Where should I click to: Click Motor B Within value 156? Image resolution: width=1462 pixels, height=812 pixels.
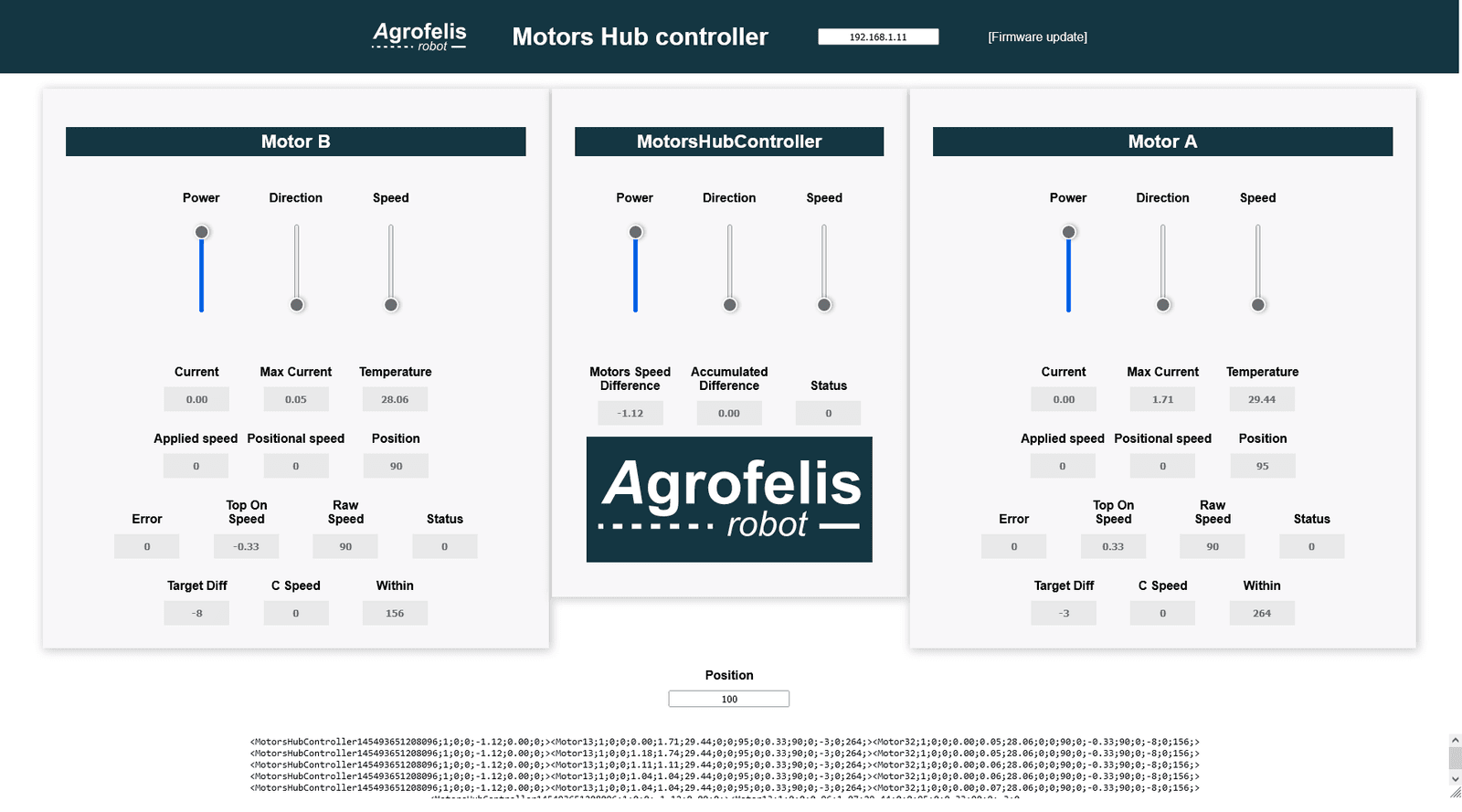(395, 613)
